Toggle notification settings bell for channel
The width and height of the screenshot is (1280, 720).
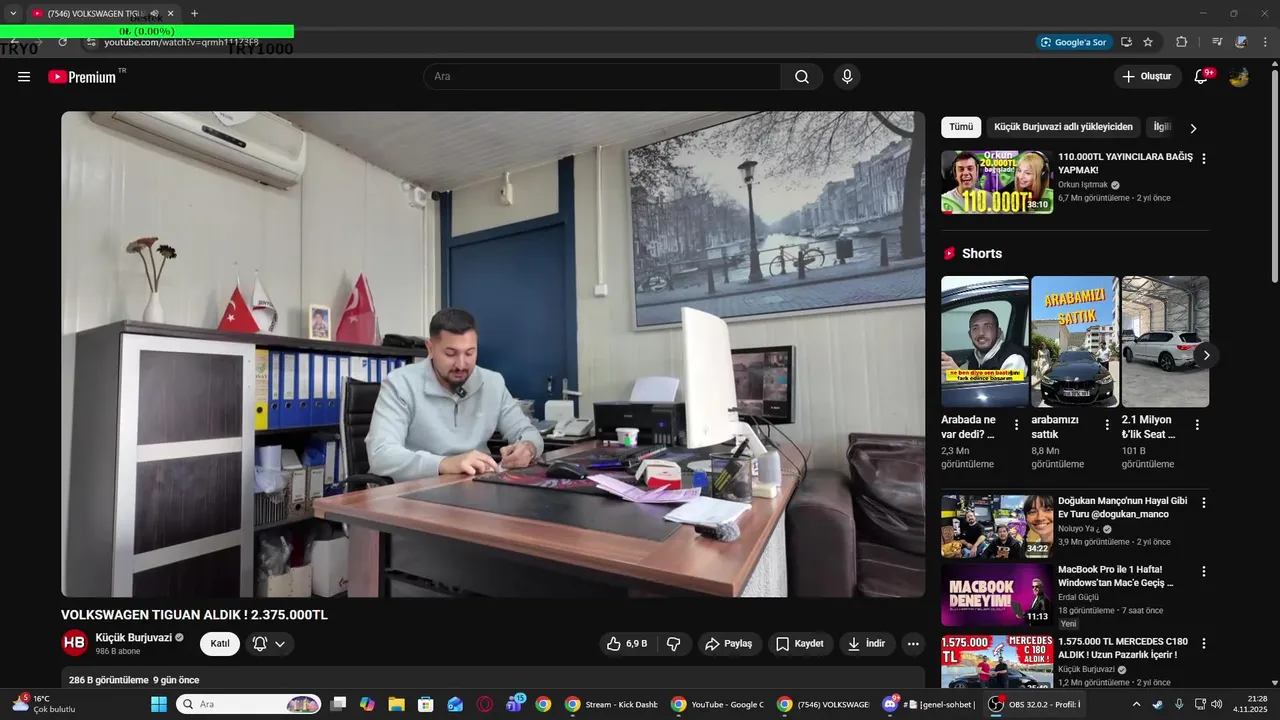269,644
